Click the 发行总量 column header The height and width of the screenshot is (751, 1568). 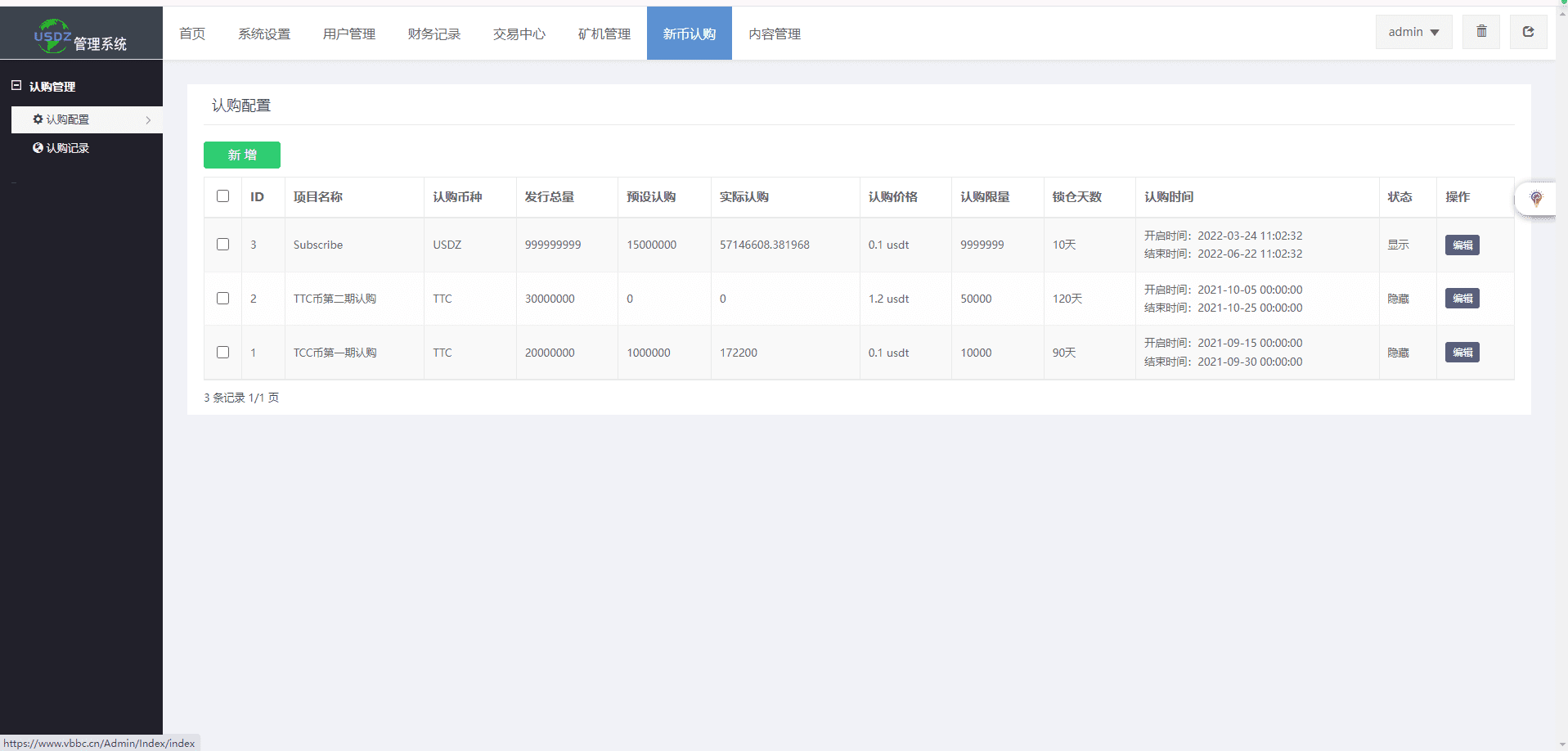click(550, 197)
